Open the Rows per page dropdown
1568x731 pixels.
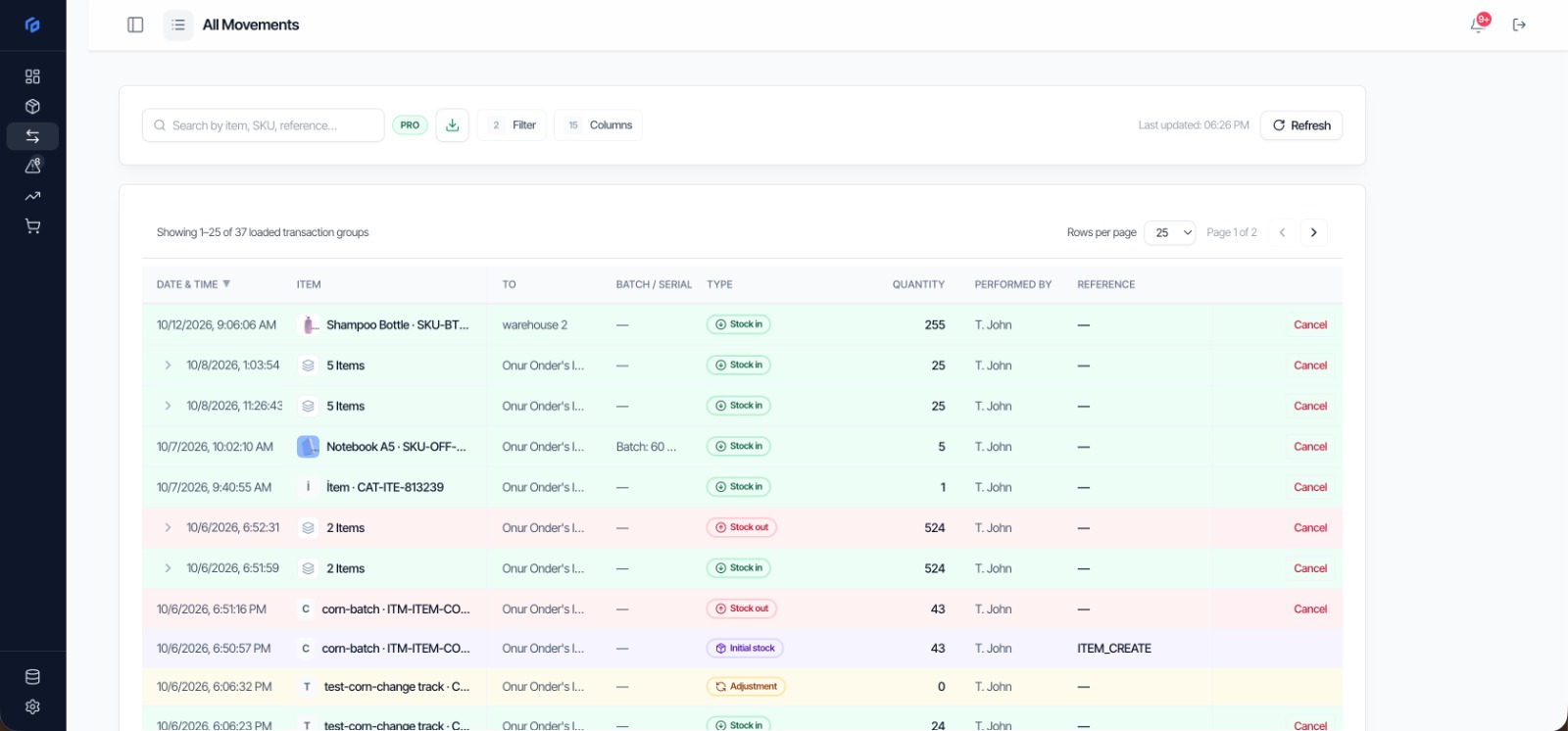(1169, 232)
